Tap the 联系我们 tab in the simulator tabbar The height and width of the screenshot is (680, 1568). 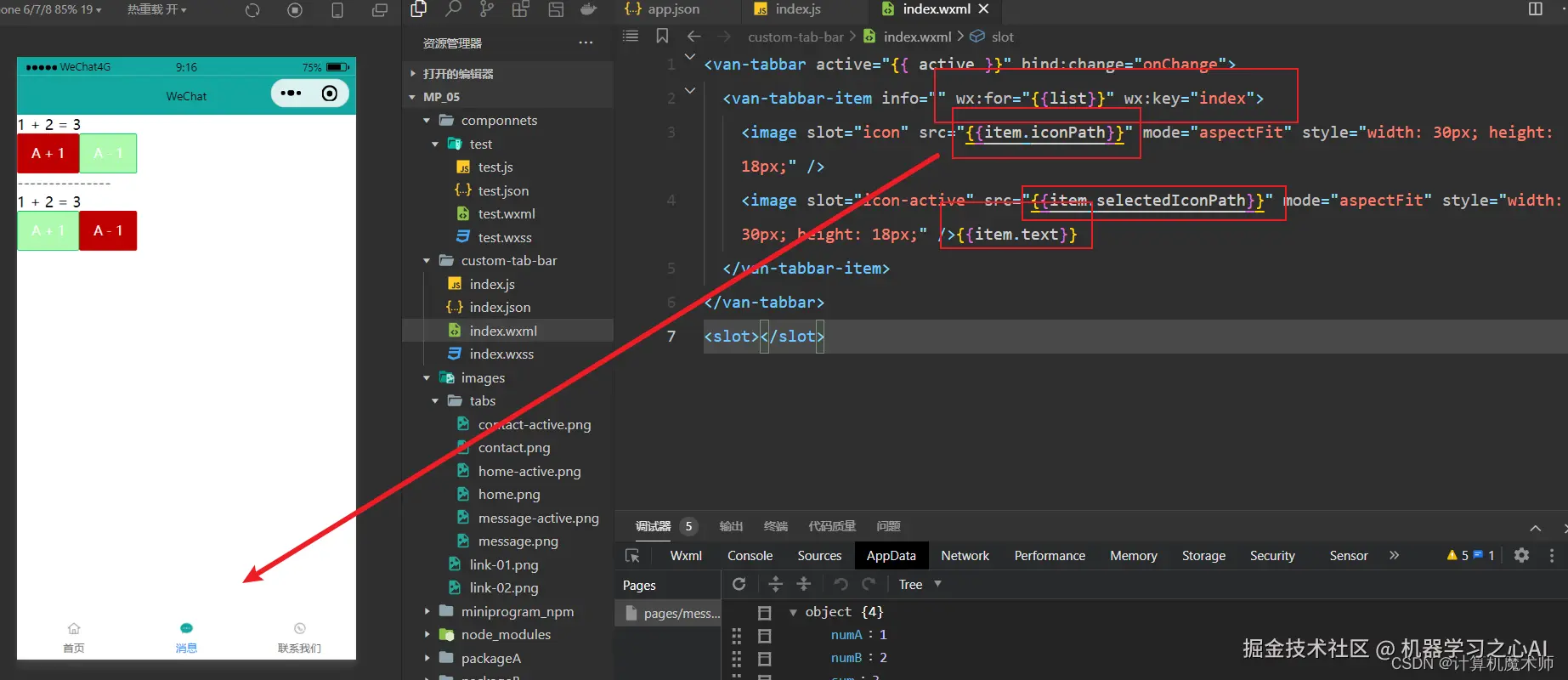click(299, 637)
